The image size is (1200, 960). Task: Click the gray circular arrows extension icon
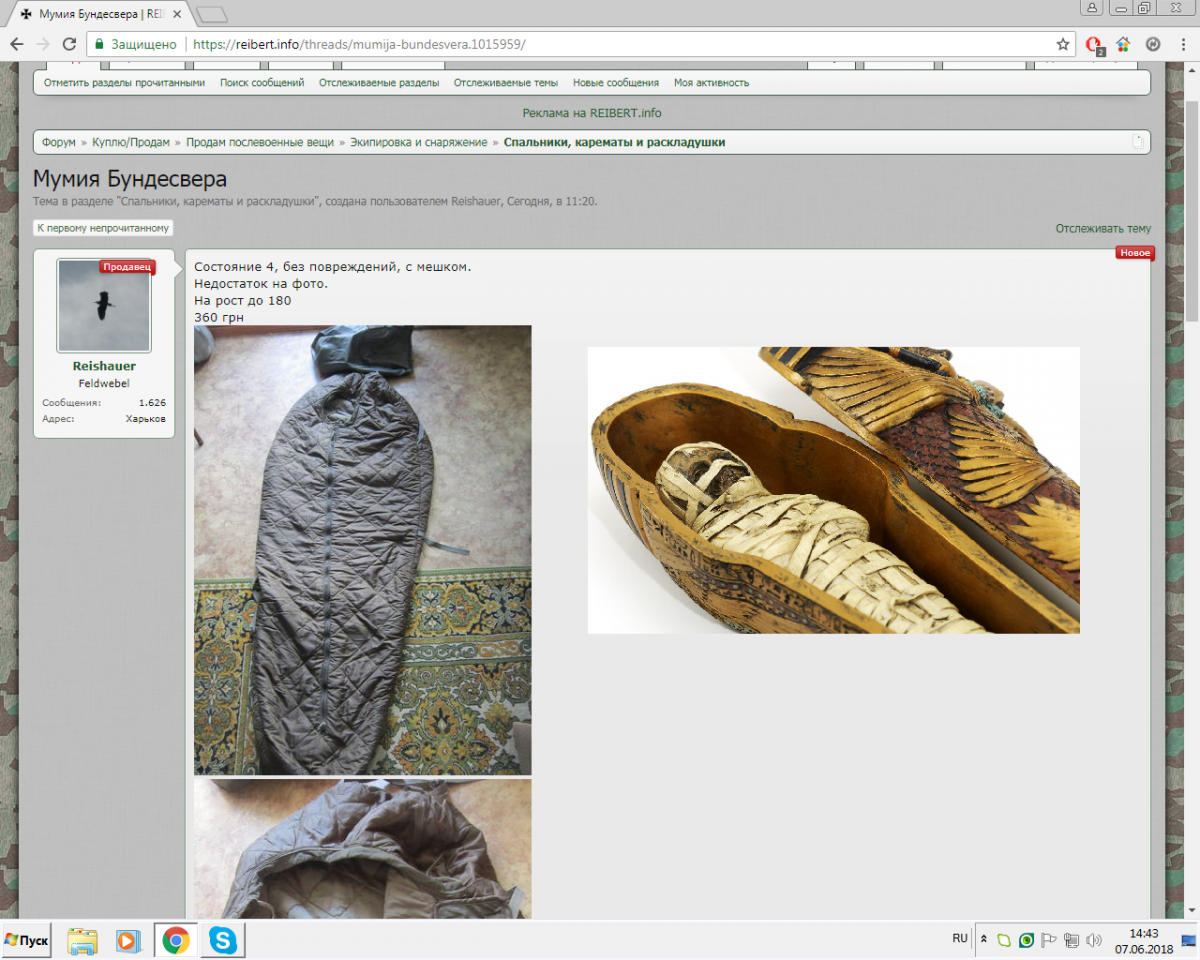(1152, 44)
